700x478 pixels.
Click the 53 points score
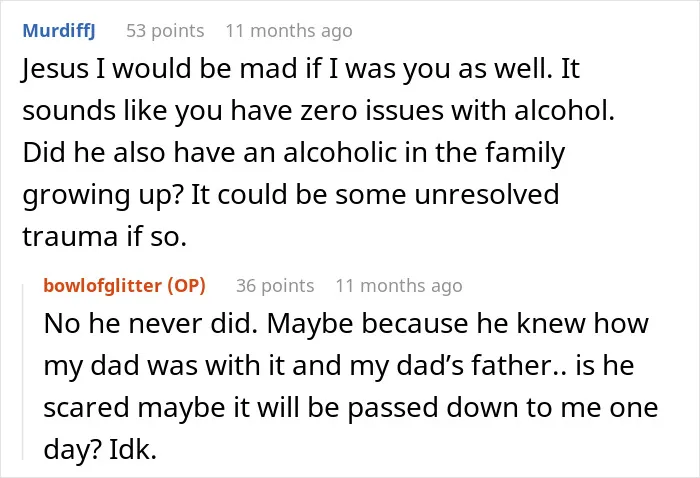(165, 31)
